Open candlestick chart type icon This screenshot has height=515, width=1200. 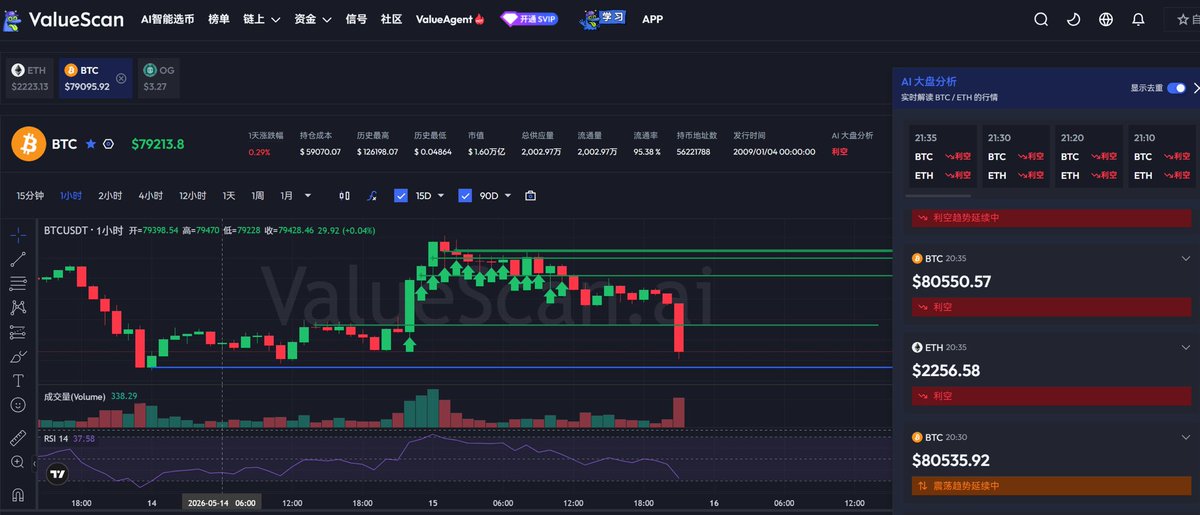(345, 196)
